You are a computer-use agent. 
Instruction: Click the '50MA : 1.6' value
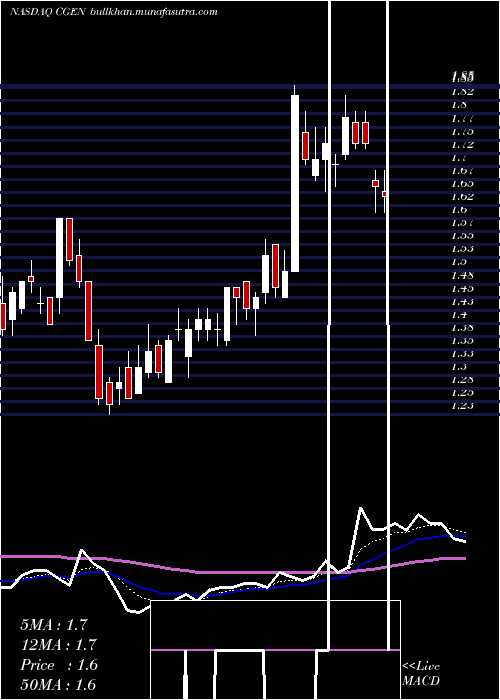[58, 684]
